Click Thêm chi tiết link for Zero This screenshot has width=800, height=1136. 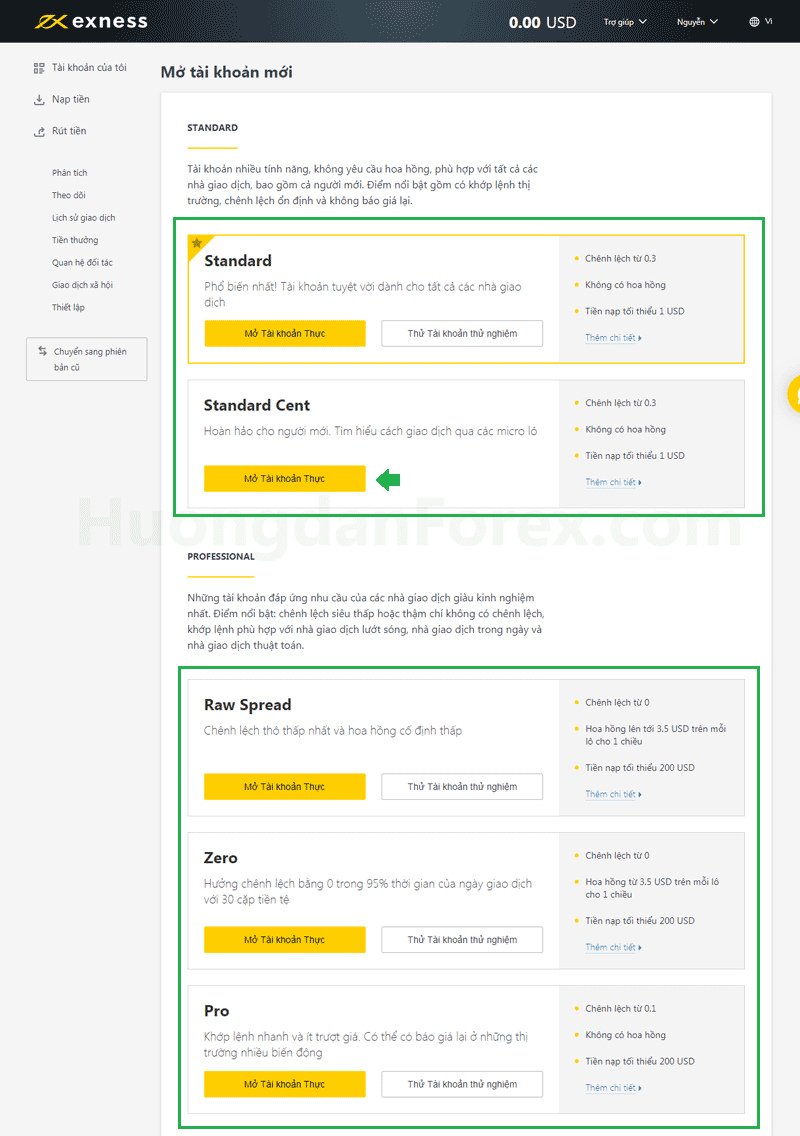[x=613, y=947]
